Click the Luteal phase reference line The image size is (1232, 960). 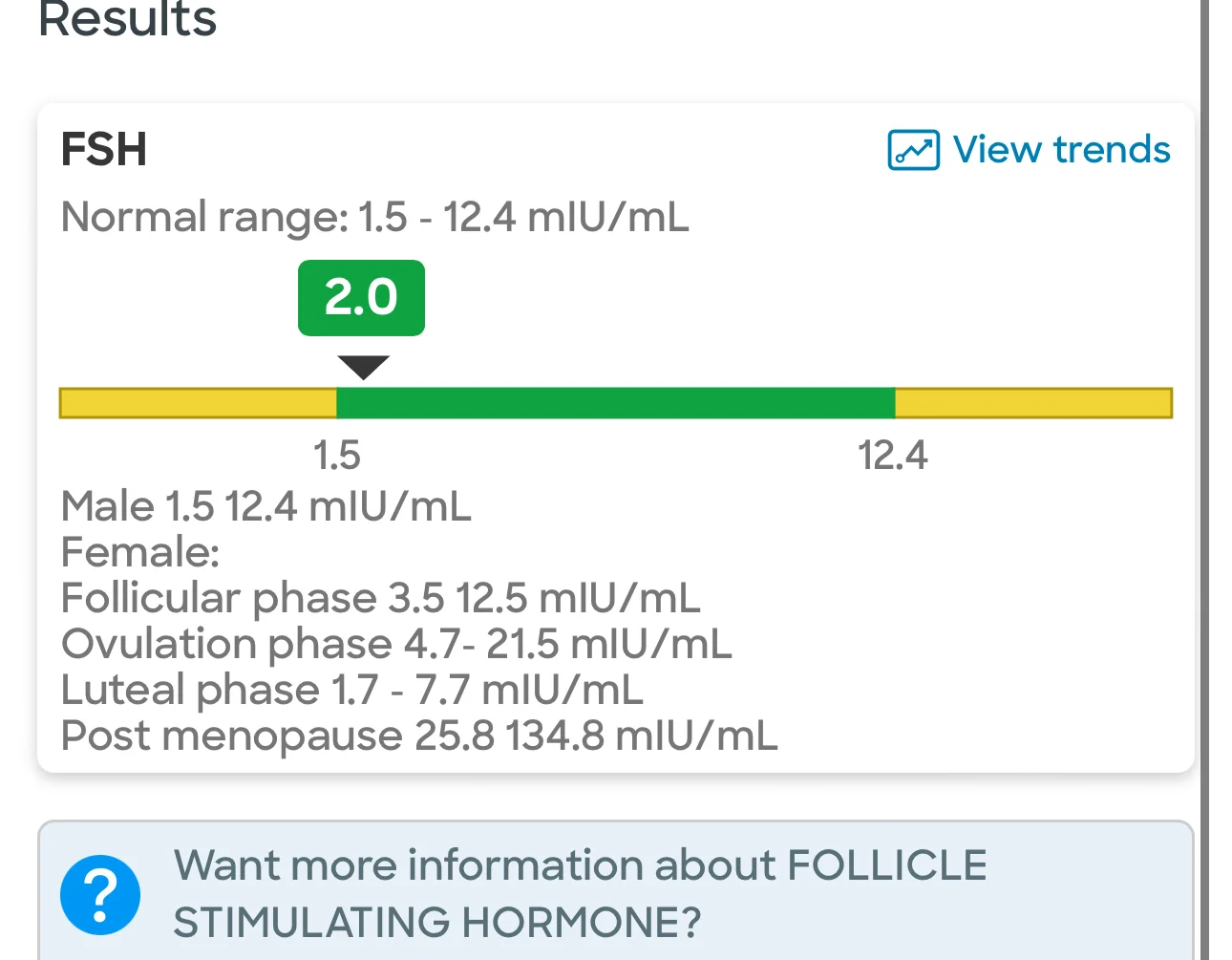(x=352, y=690)
